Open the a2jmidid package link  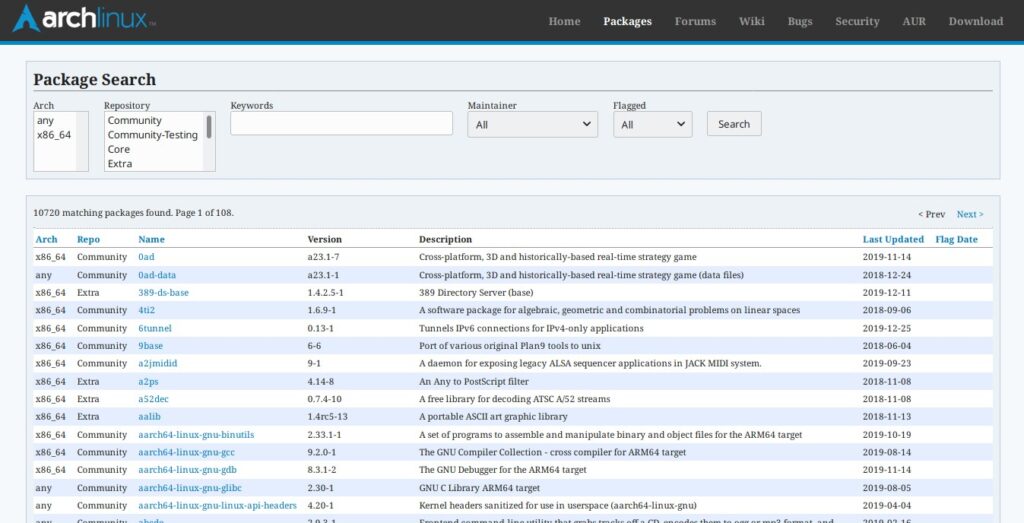coord(157,363)
